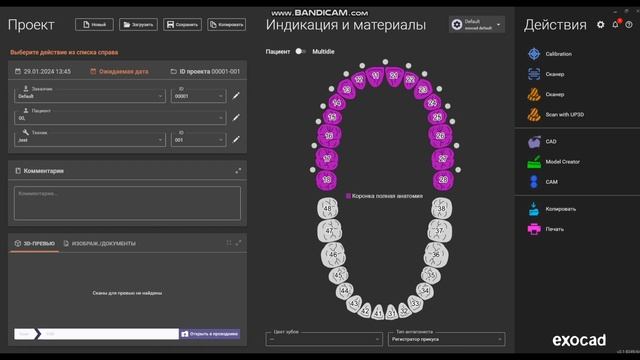Click connector dot between teeth 23 and 24
The width and height of the screenshot is (640, 360).
439,89
